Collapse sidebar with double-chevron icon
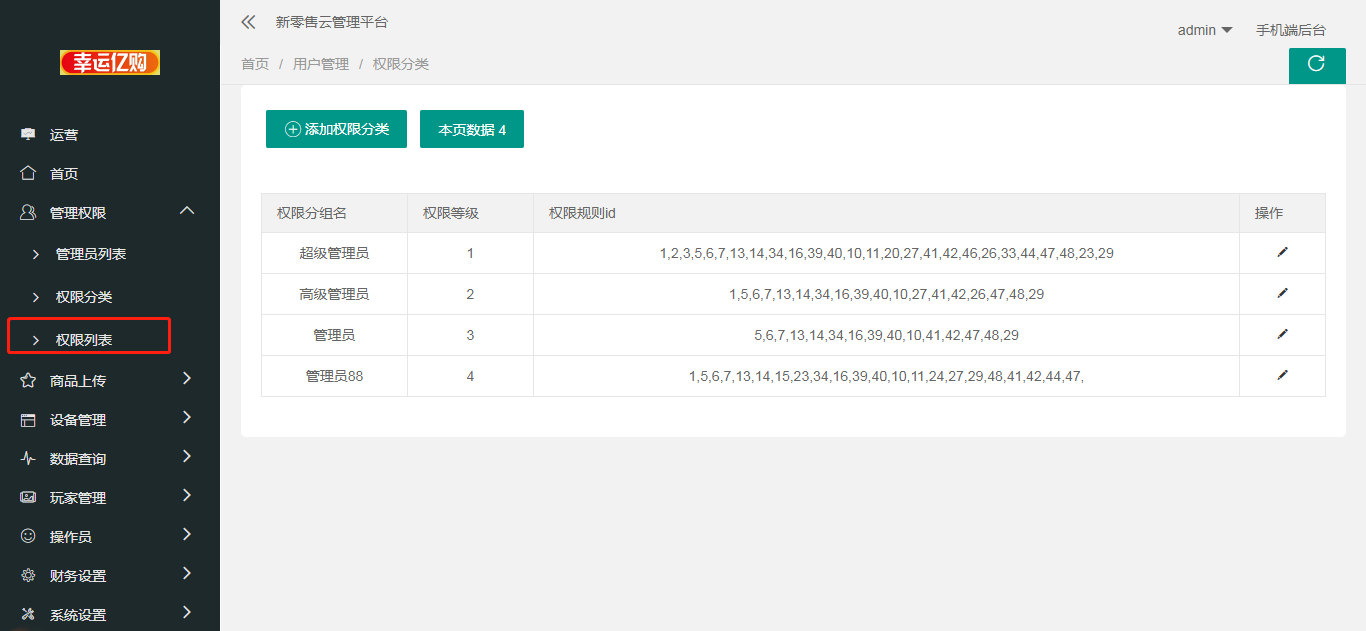 pos(248,22)
